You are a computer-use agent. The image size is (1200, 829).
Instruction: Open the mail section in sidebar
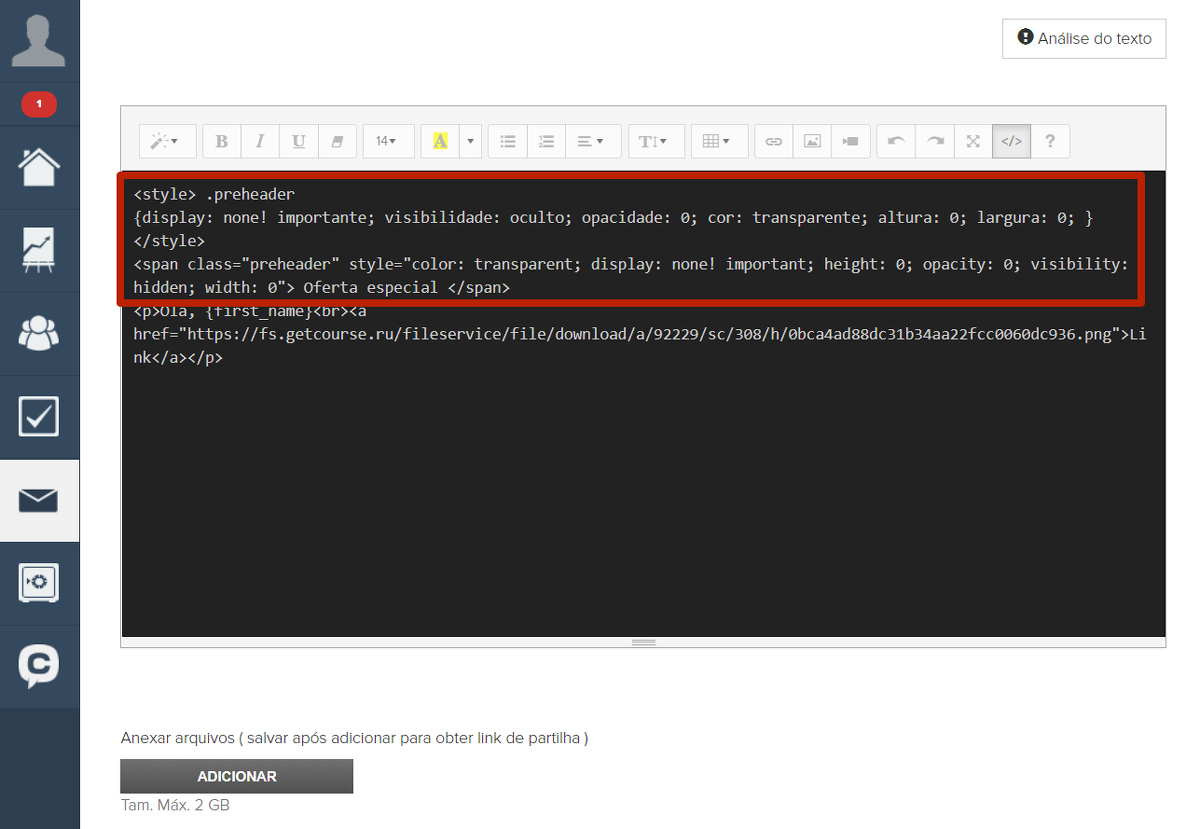[39, 500]
